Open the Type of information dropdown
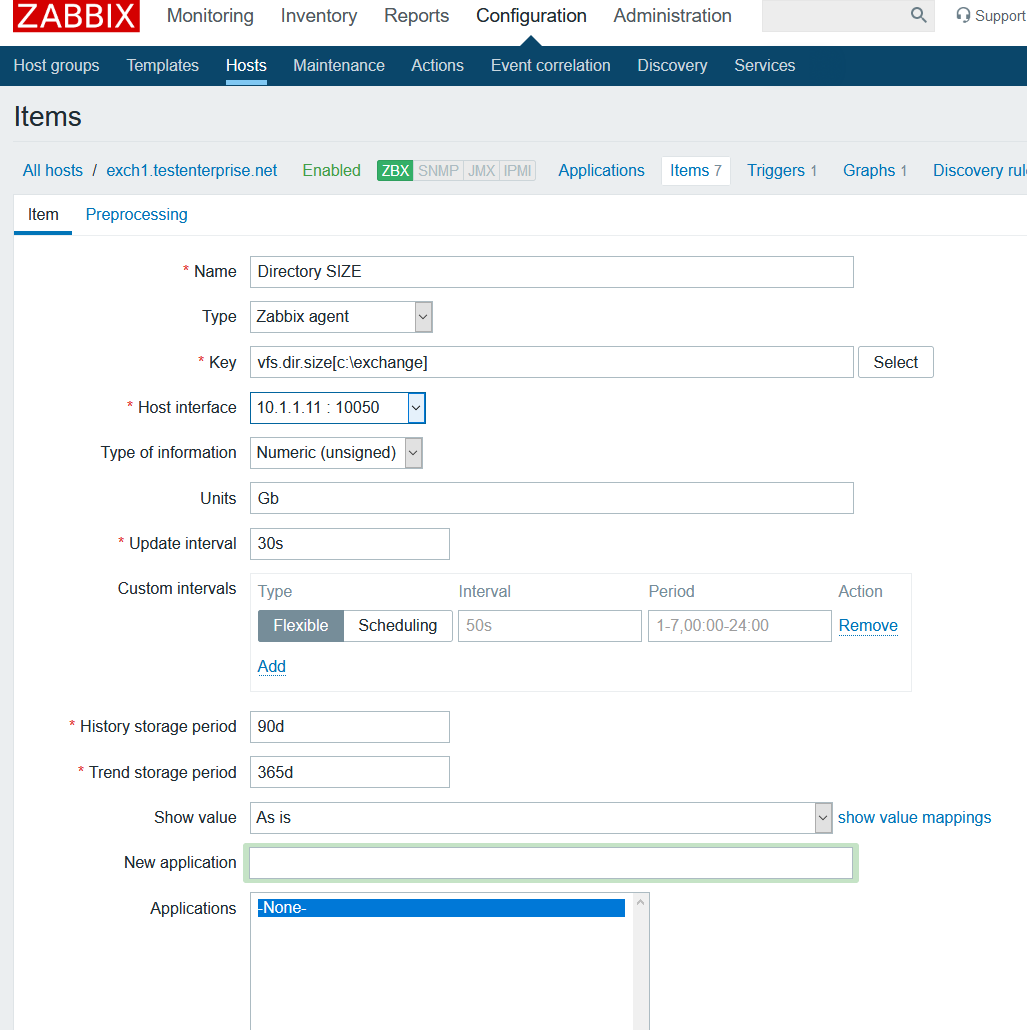 336,453
